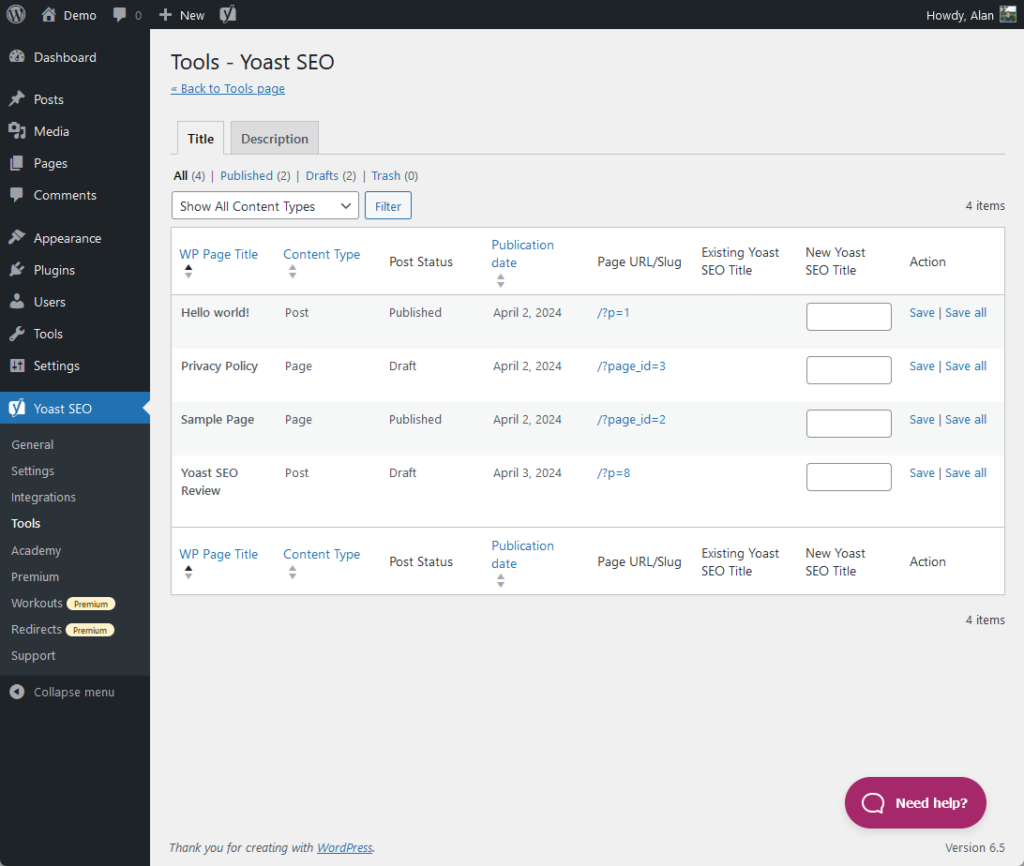This screenshot has width=1024, height=866.
Task: Open Yoast SEO General submenu item
Action: point(33,444)
